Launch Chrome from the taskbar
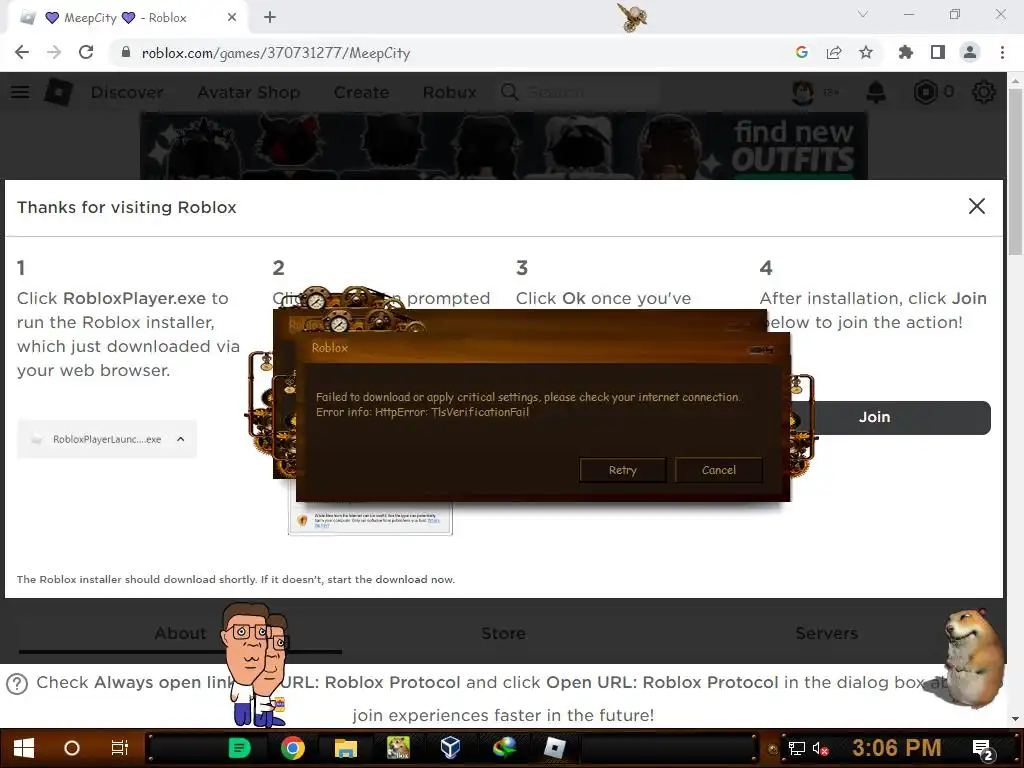 (293, 748)
